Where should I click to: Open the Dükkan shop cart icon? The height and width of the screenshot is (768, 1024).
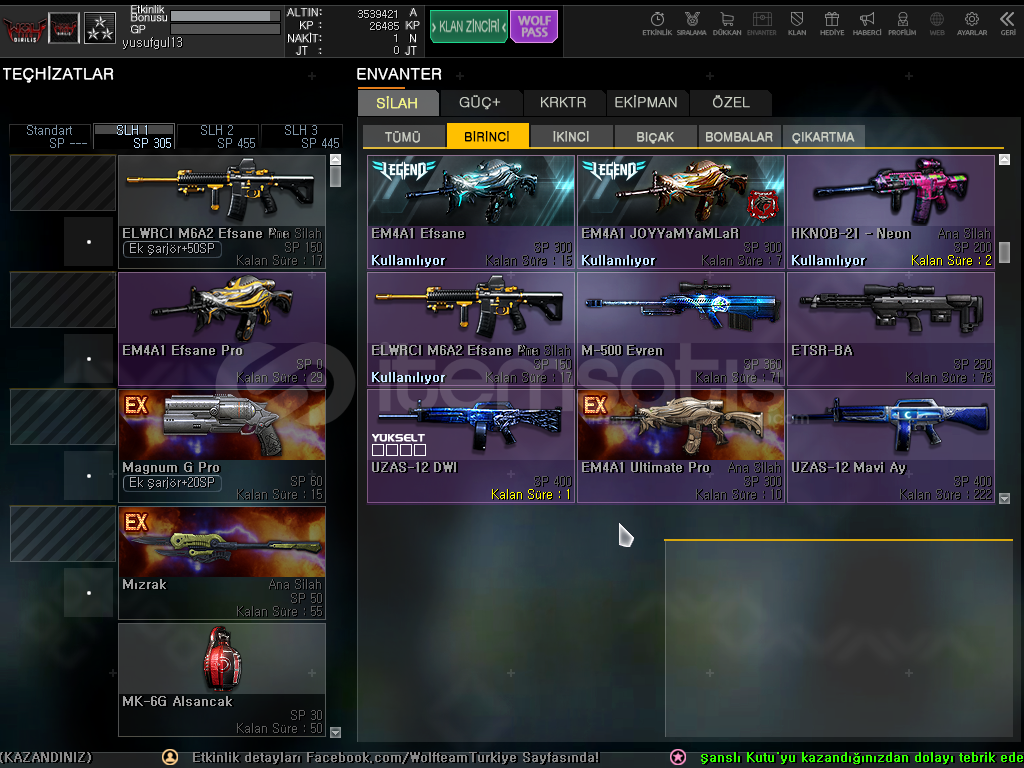(727, 24)
